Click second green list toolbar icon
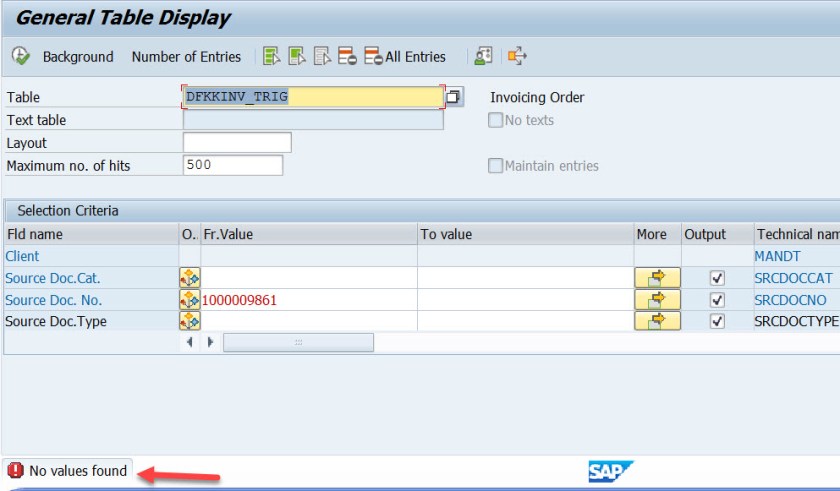Image resolution: width=840 pixels, height=491 pixels. click(x=297, y=56)
